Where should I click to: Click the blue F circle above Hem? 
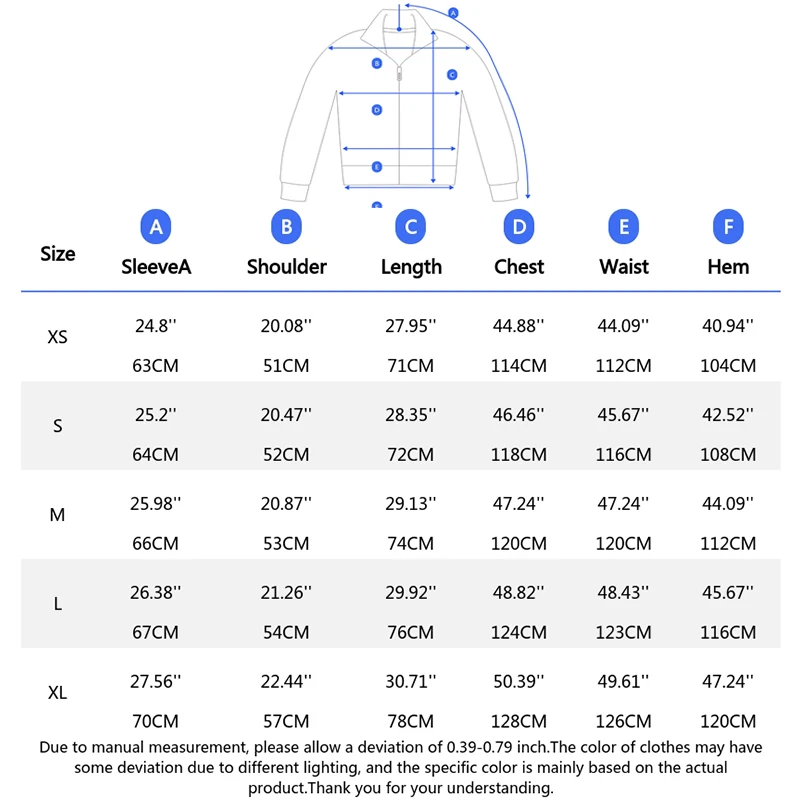click(728, 227)
